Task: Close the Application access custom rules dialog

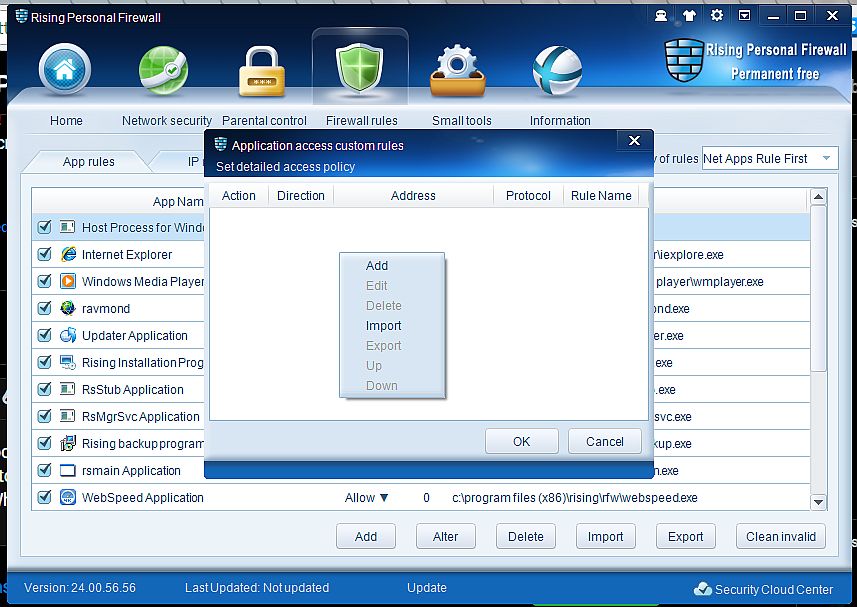Action: pos(635,141)
